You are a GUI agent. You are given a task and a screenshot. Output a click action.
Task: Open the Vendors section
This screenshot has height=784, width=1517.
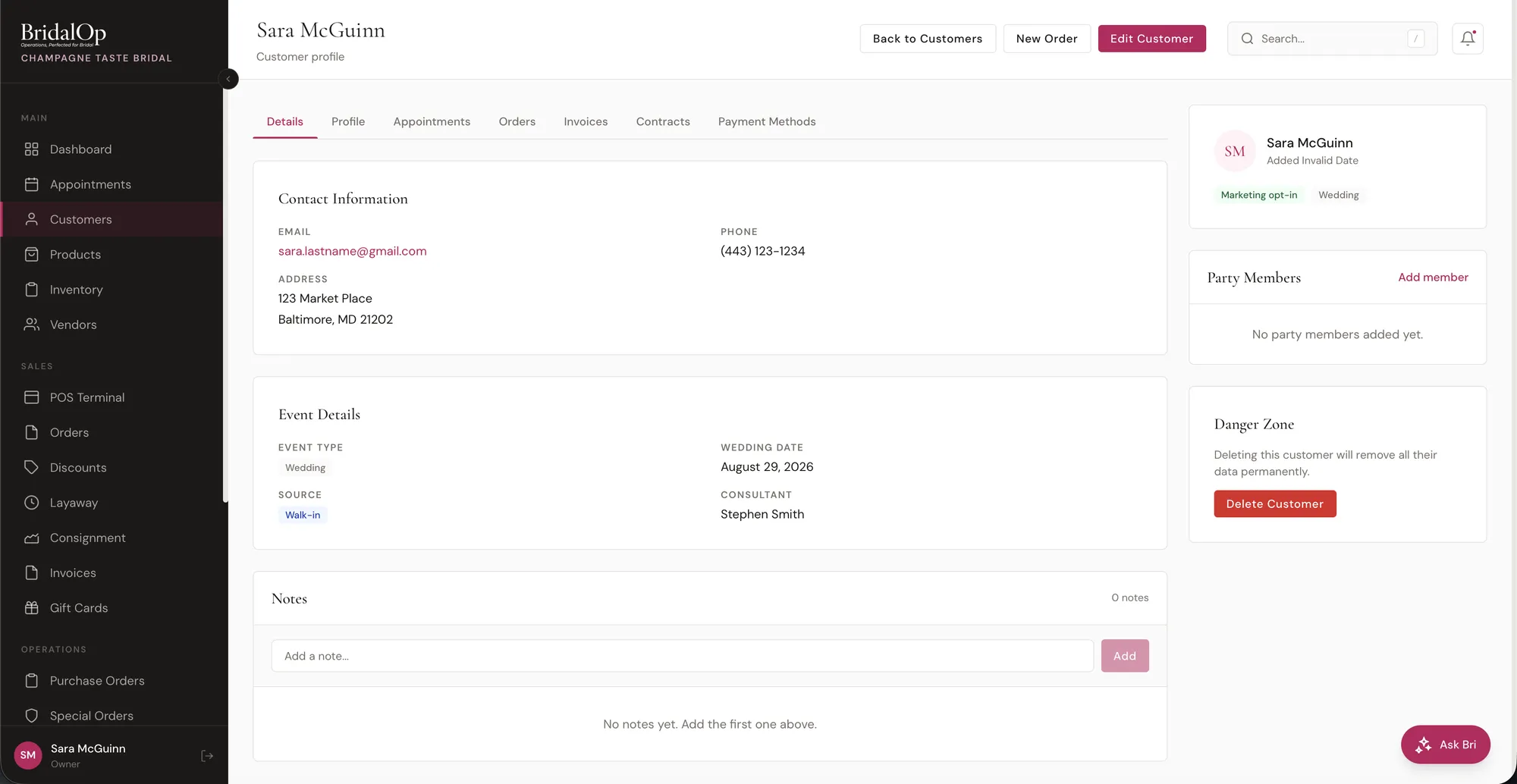tap(71, 325)
